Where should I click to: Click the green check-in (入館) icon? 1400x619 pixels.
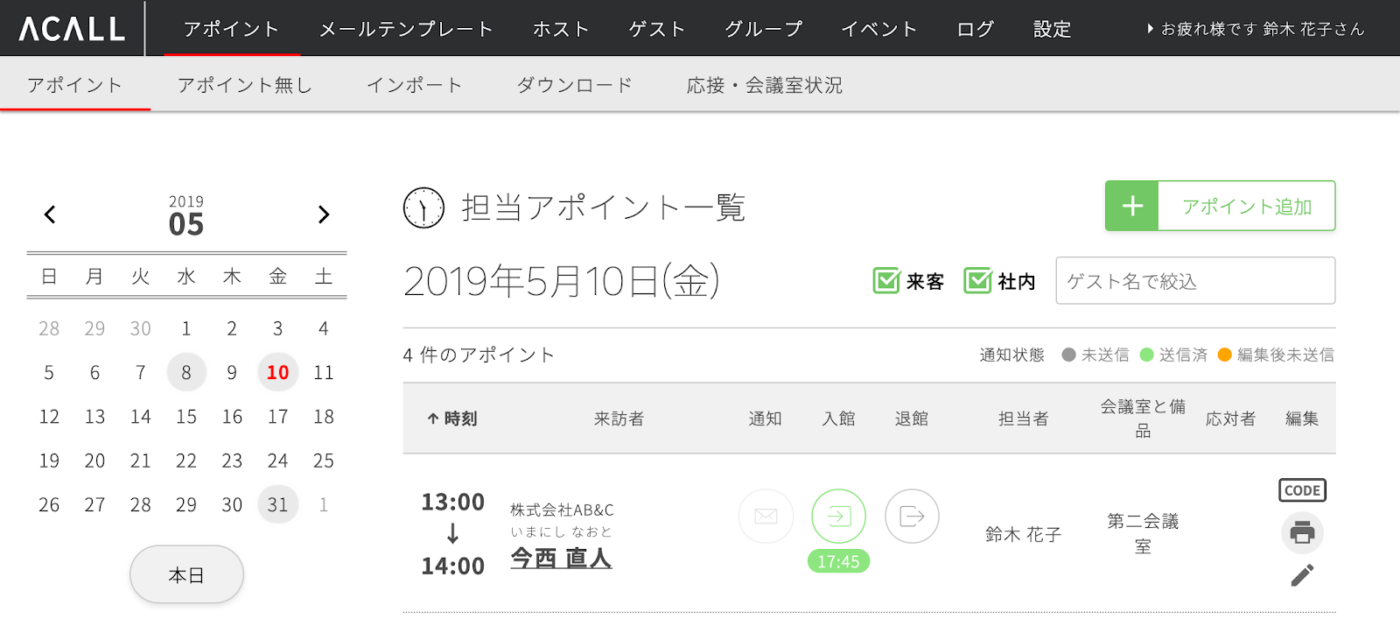point(838,516)
